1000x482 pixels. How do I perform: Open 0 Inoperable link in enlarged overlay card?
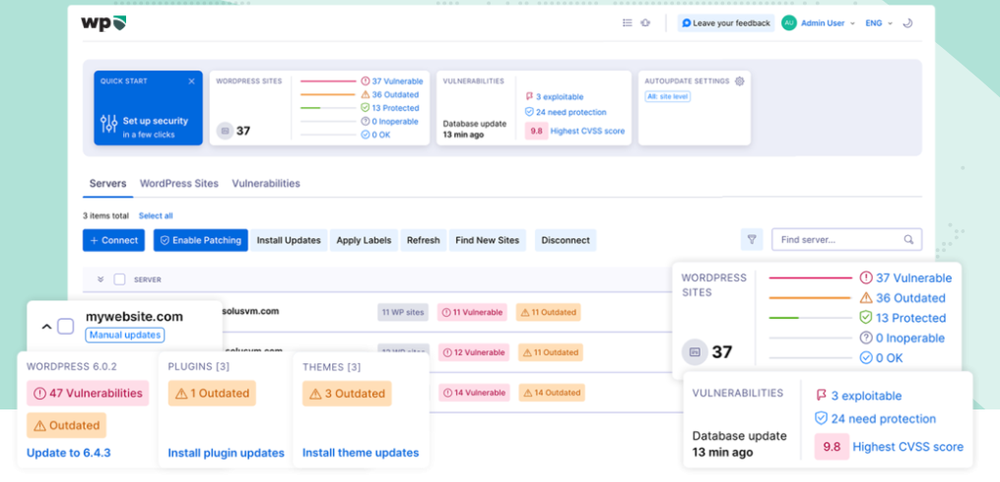(x=902, y=339)
